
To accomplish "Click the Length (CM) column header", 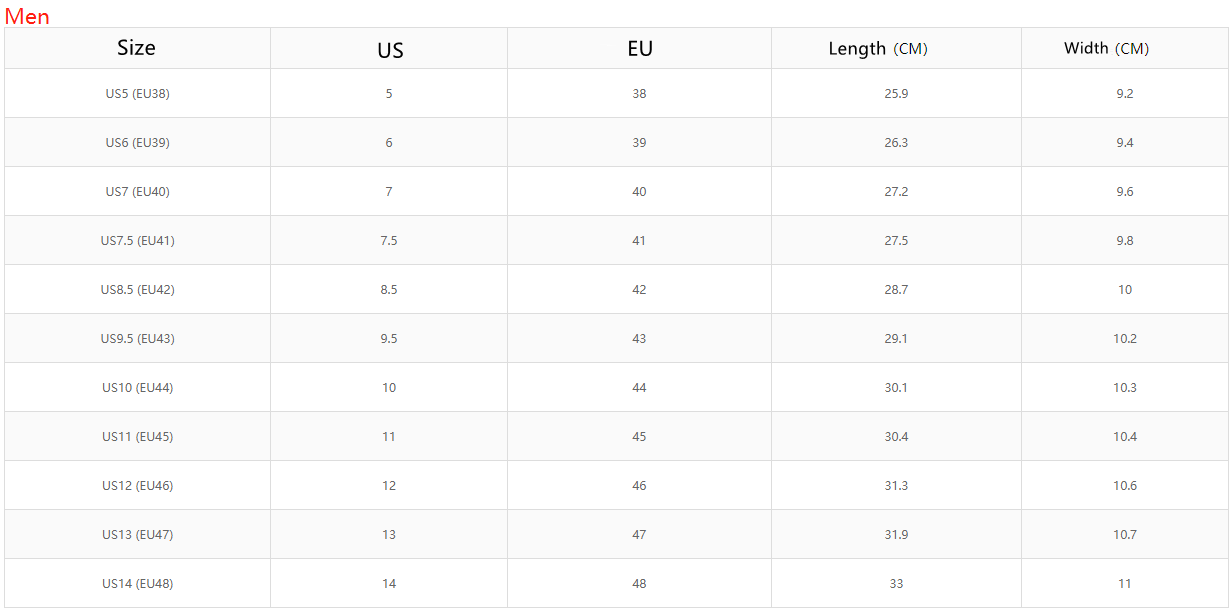I will tap(877, 48).
